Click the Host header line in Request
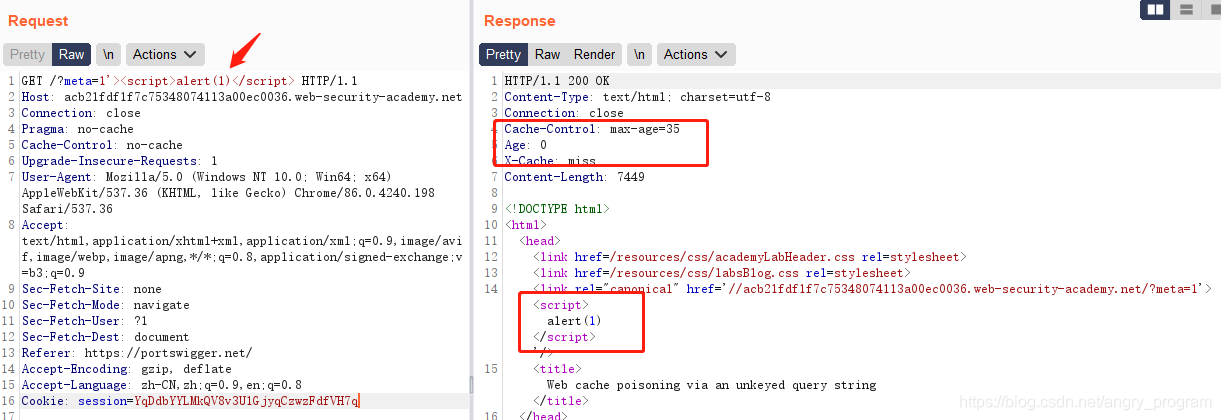 coord(242,97)
